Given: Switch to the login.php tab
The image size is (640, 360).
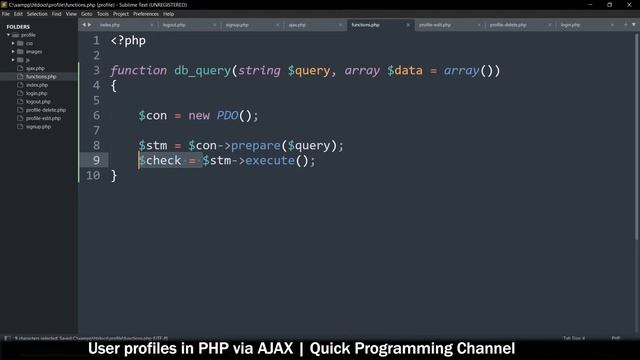Looking at the screenshot, I should click(570, 25).
